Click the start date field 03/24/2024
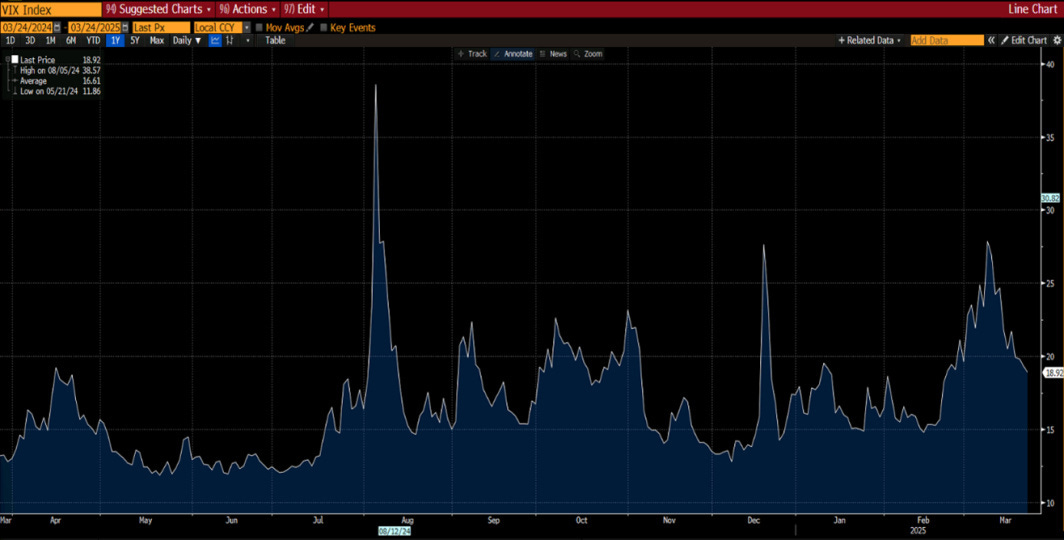1064x540 pixels. [26, 28]
